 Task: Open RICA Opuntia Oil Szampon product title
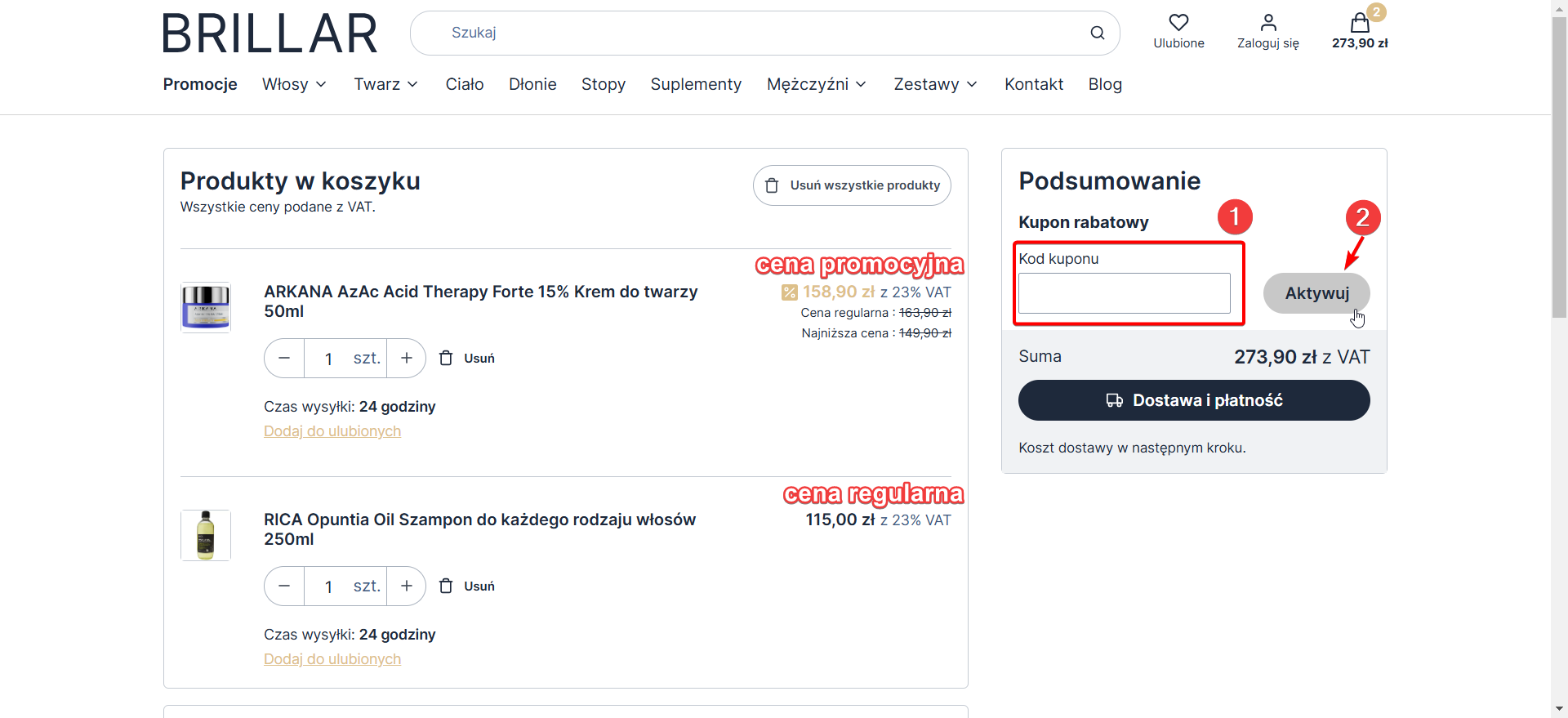tap(480, 529)
